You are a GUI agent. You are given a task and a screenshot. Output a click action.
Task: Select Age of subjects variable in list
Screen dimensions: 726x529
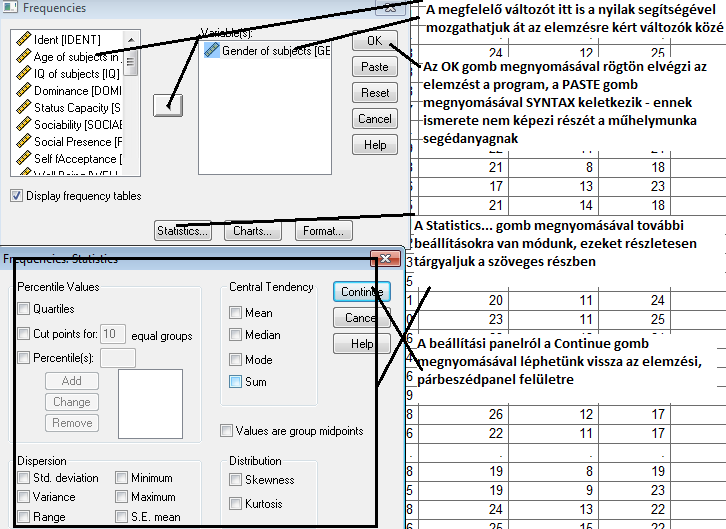[75, 57]
